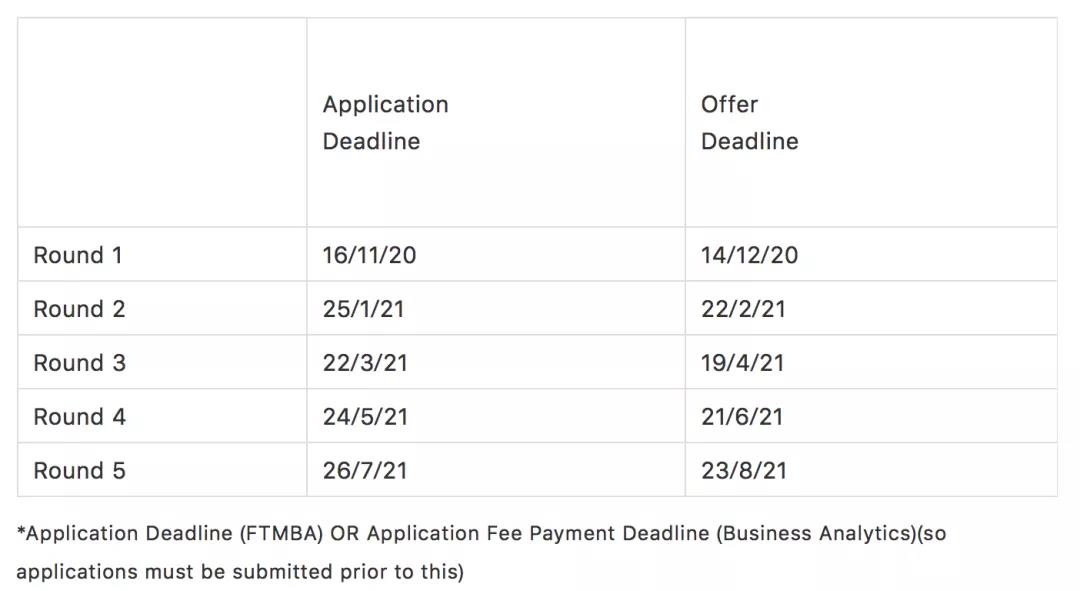Click the empty top-left header cell

click(162, 123)
